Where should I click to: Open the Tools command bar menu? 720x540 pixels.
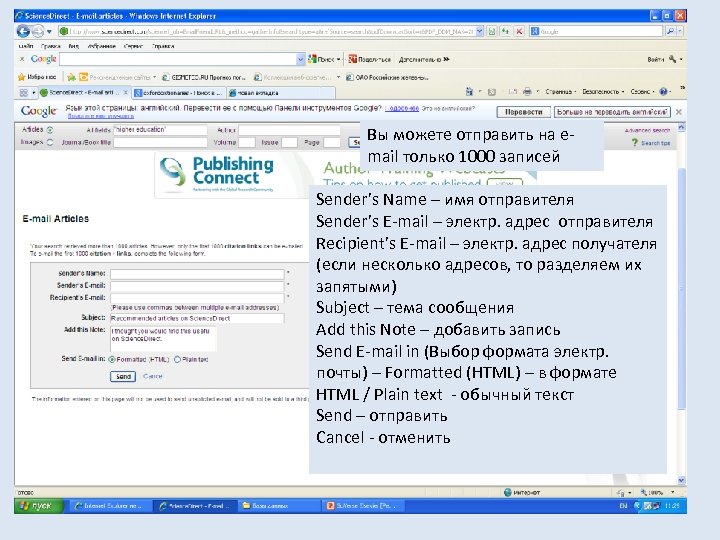coord(643,91)
